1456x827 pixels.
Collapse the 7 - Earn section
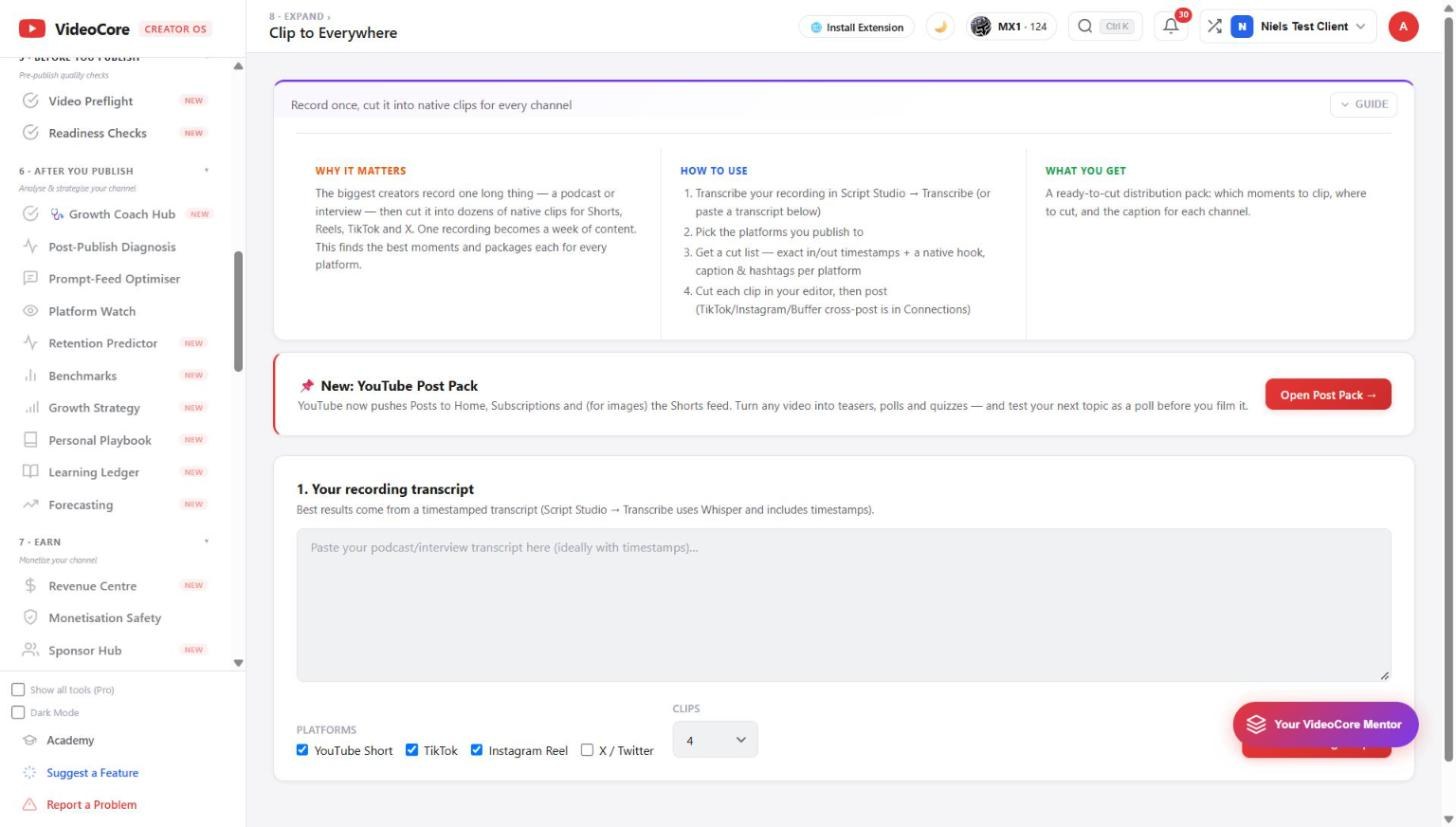(x=207, y=542)
